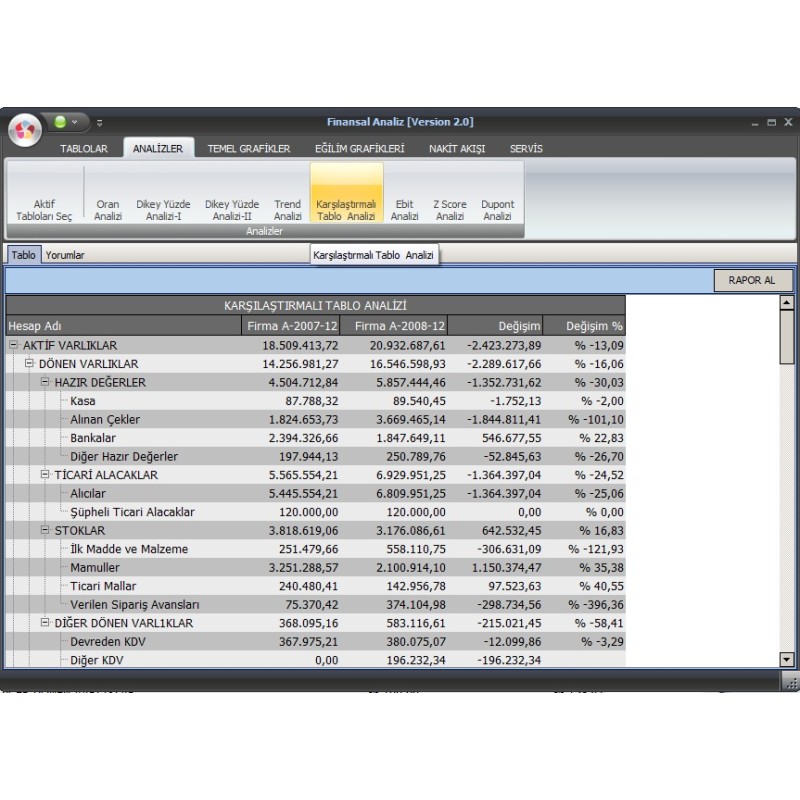The image size is (800, 800).
Task: Click the Firma A-2008-12 column header
Action: coord(394,326)
